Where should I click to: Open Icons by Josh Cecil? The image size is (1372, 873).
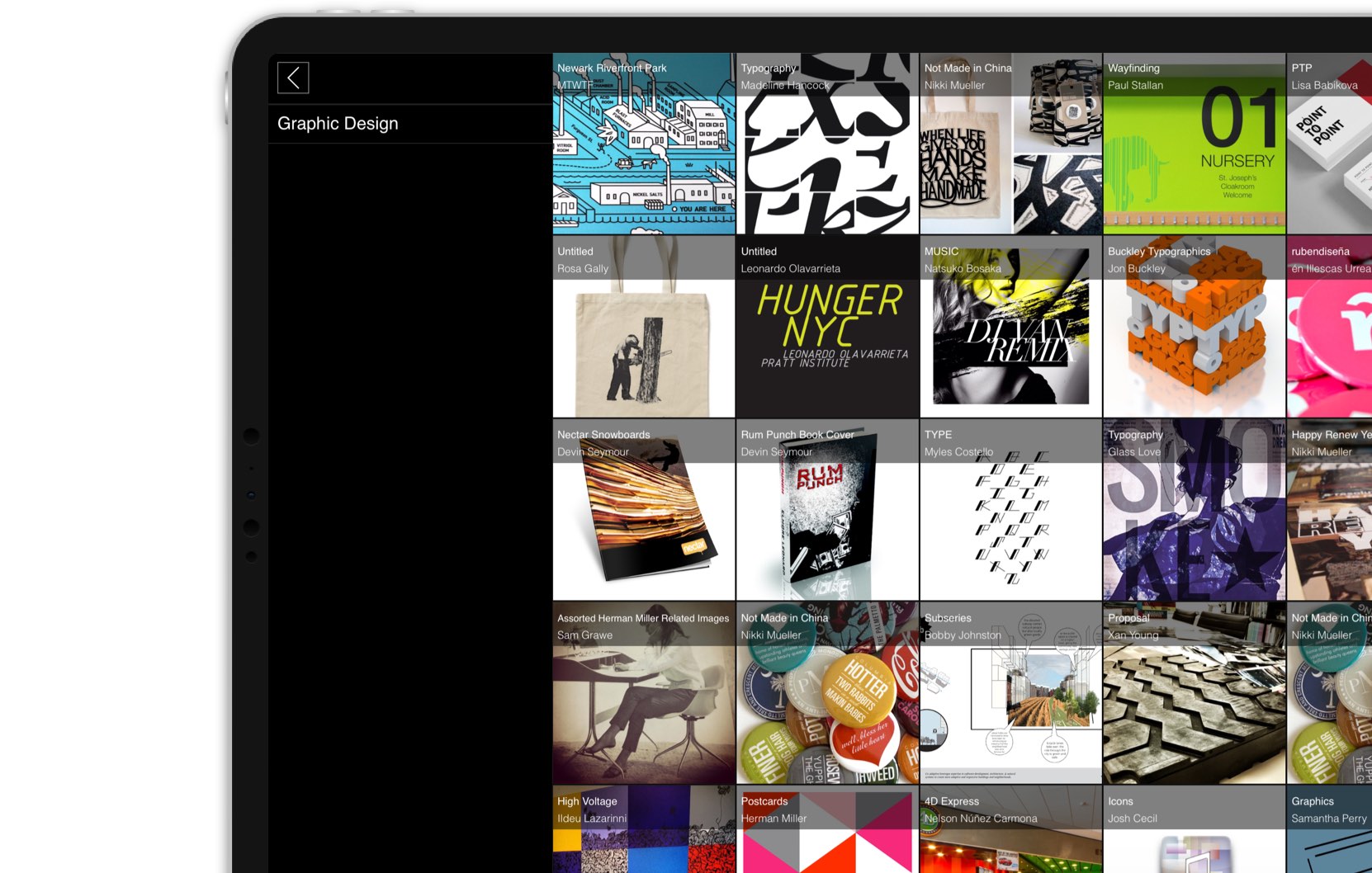pyautogui.click(x=1195, y=829)
